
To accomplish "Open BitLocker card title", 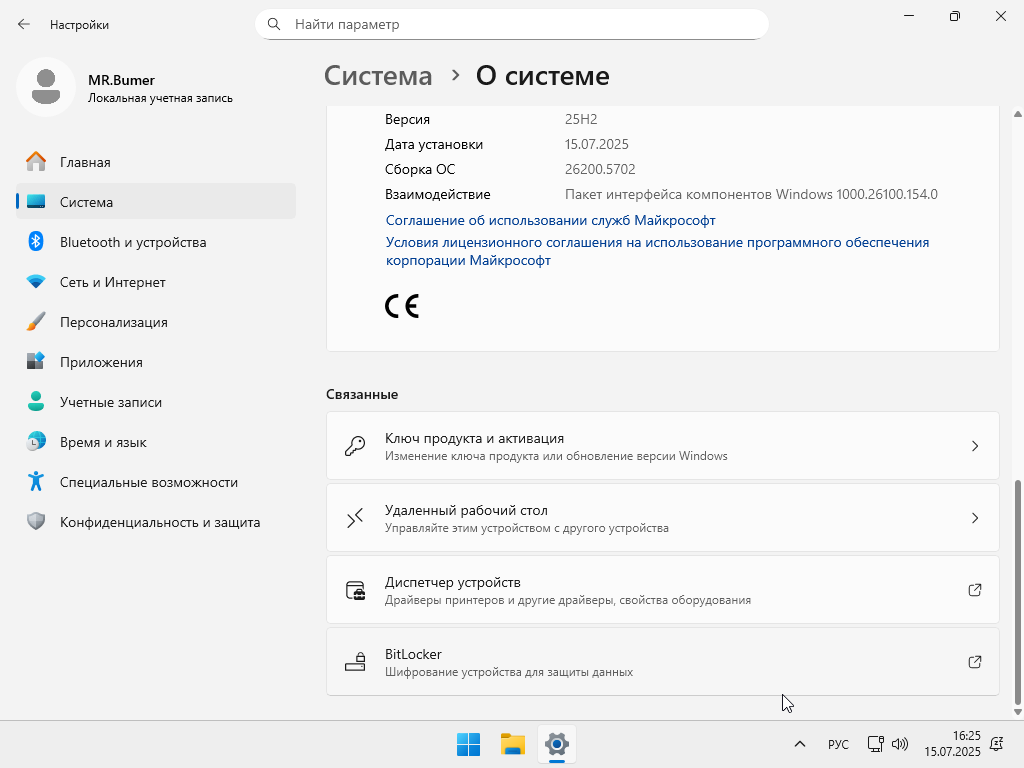I will (413, 654).
